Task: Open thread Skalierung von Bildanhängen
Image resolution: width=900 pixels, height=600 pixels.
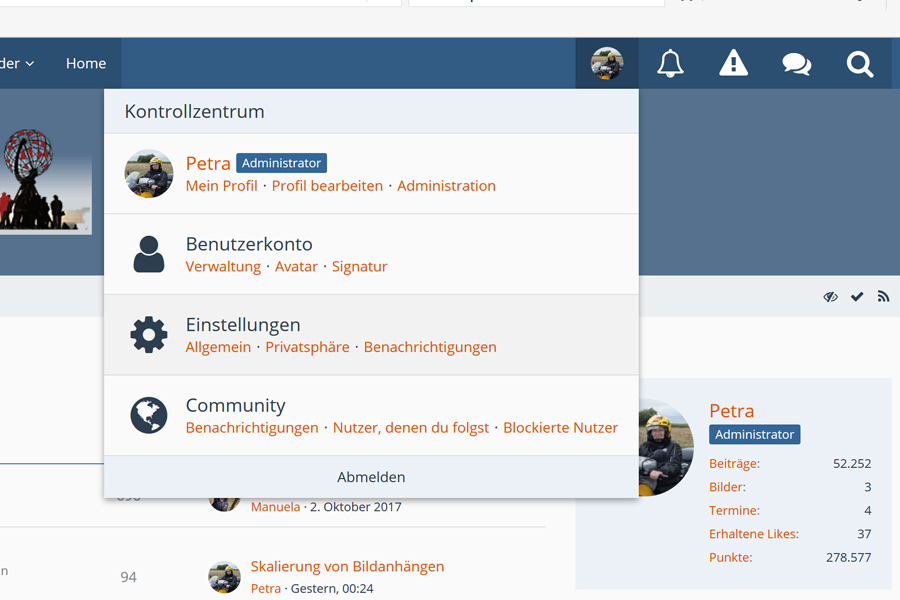Action: pyautogui.click(x=347, y=567)
